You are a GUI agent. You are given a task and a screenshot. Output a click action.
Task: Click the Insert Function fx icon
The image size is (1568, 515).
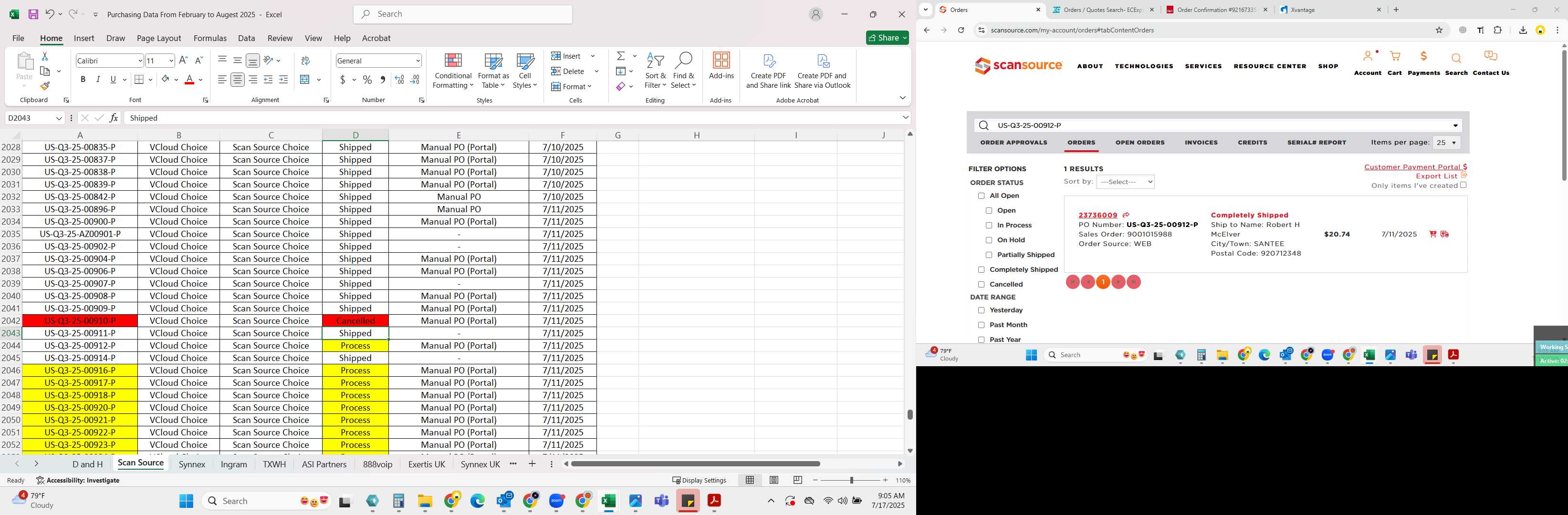(x=114, y=118)
